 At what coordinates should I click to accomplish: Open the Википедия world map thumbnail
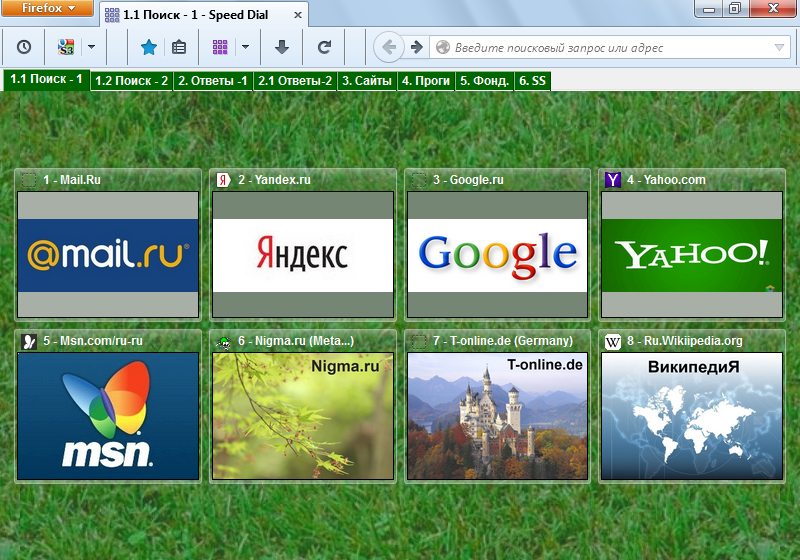[x=692, y=416]
